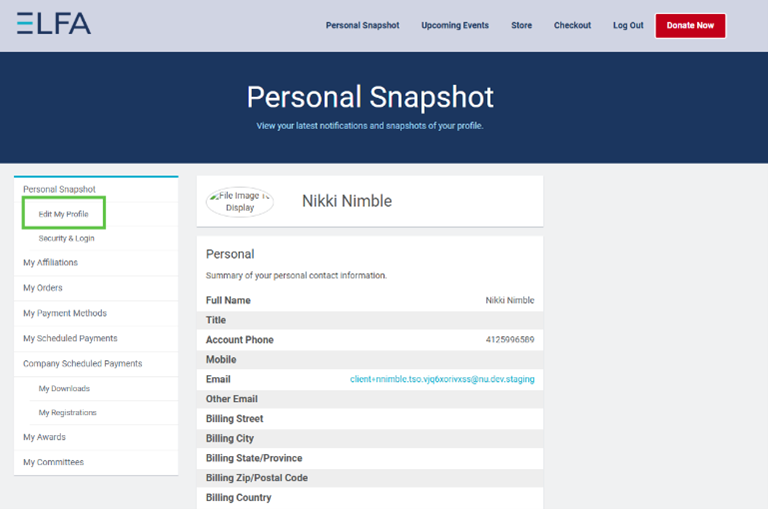Open My Downloads in the sidebar
Screen dimensions: 768x509
tap(64, 388)
